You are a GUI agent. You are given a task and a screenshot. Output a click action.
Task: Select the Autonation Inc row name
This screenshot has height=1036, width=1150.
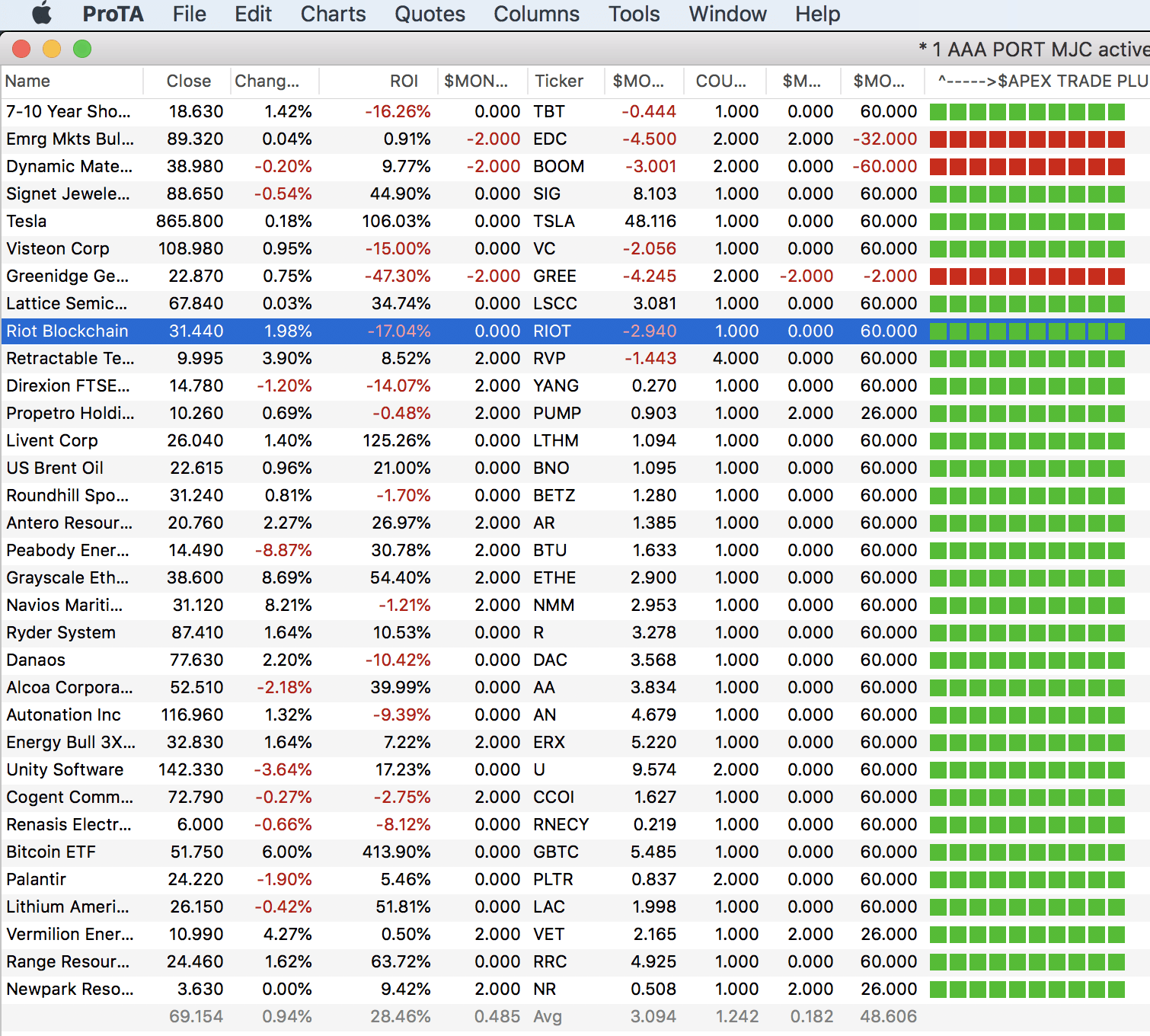(63, 715)
